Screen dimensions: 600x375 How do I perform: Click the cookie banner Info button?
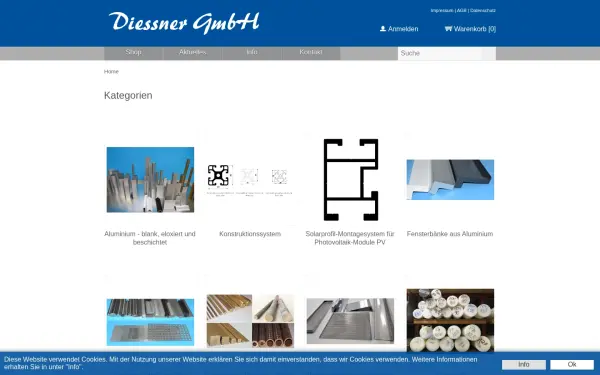tap(524, 365)
